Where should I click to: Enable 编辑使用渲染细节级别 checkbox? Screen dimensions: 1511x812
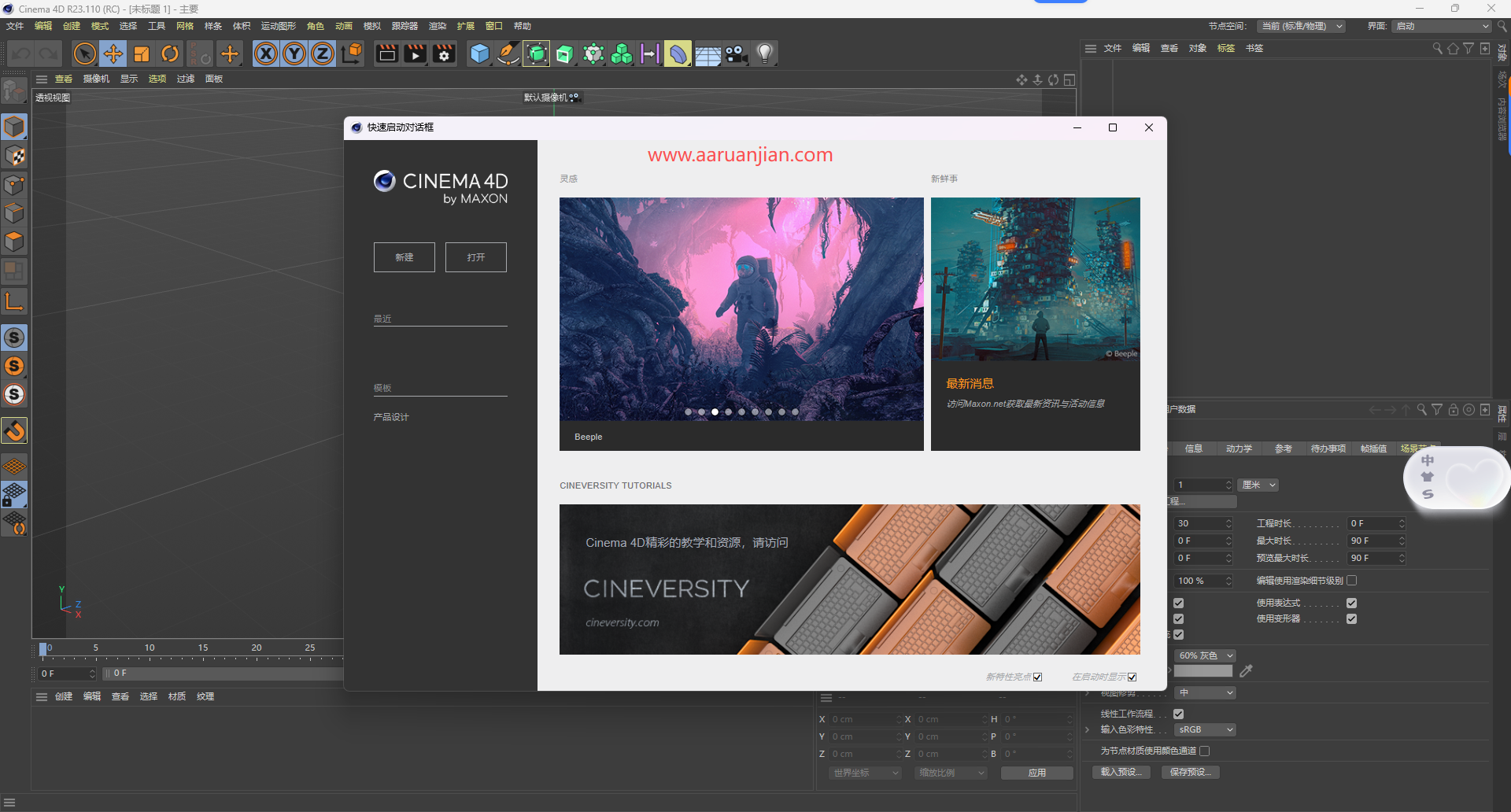(x=1352, y=580)
